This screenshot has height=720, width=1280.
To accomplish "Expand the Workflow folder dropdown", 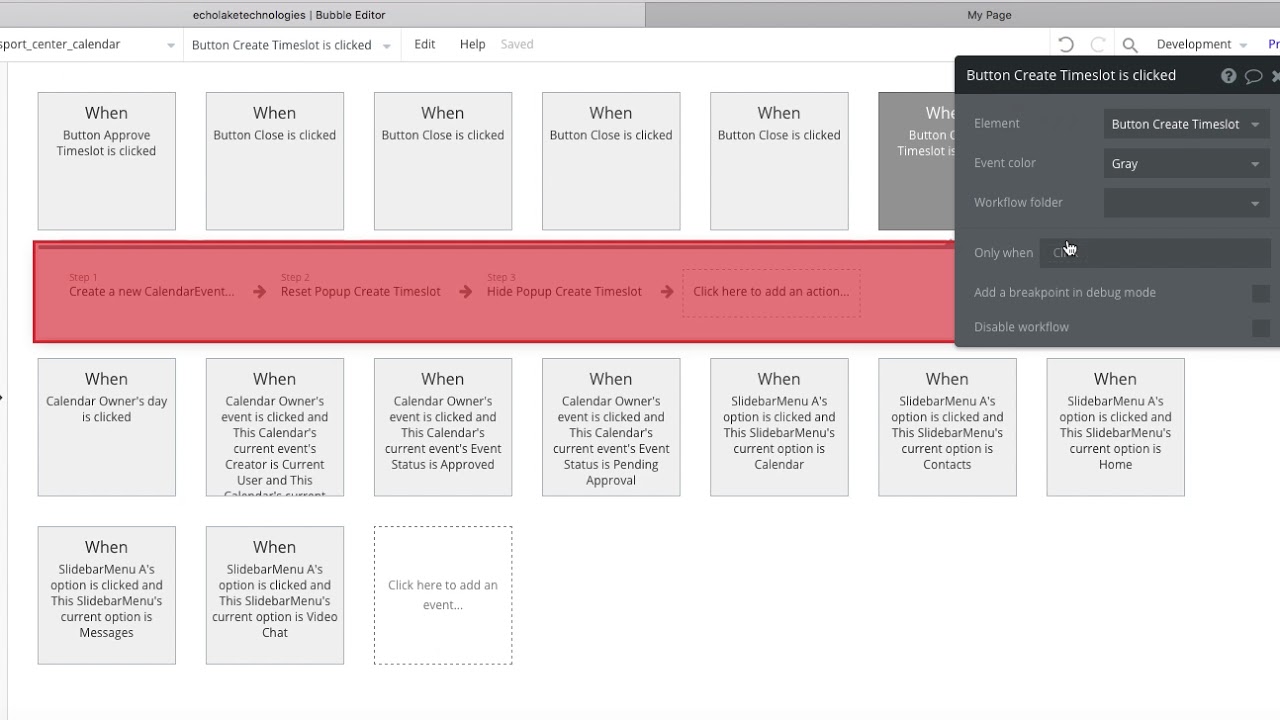I will tap(1187, 203).
